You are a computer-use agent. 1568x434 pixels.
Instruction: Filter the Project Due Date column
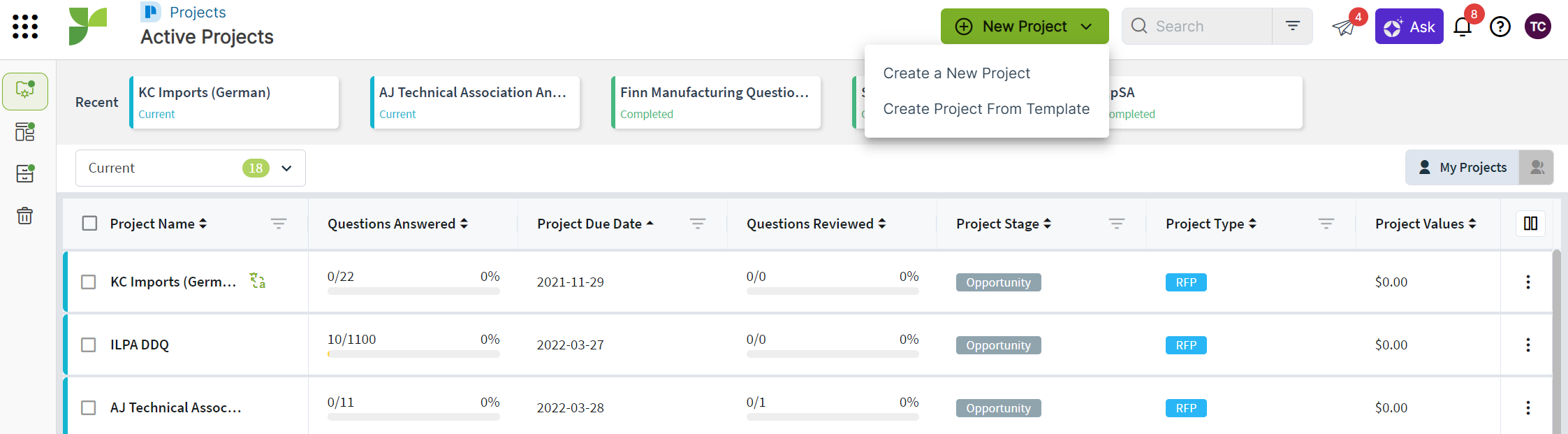[698, 224]
